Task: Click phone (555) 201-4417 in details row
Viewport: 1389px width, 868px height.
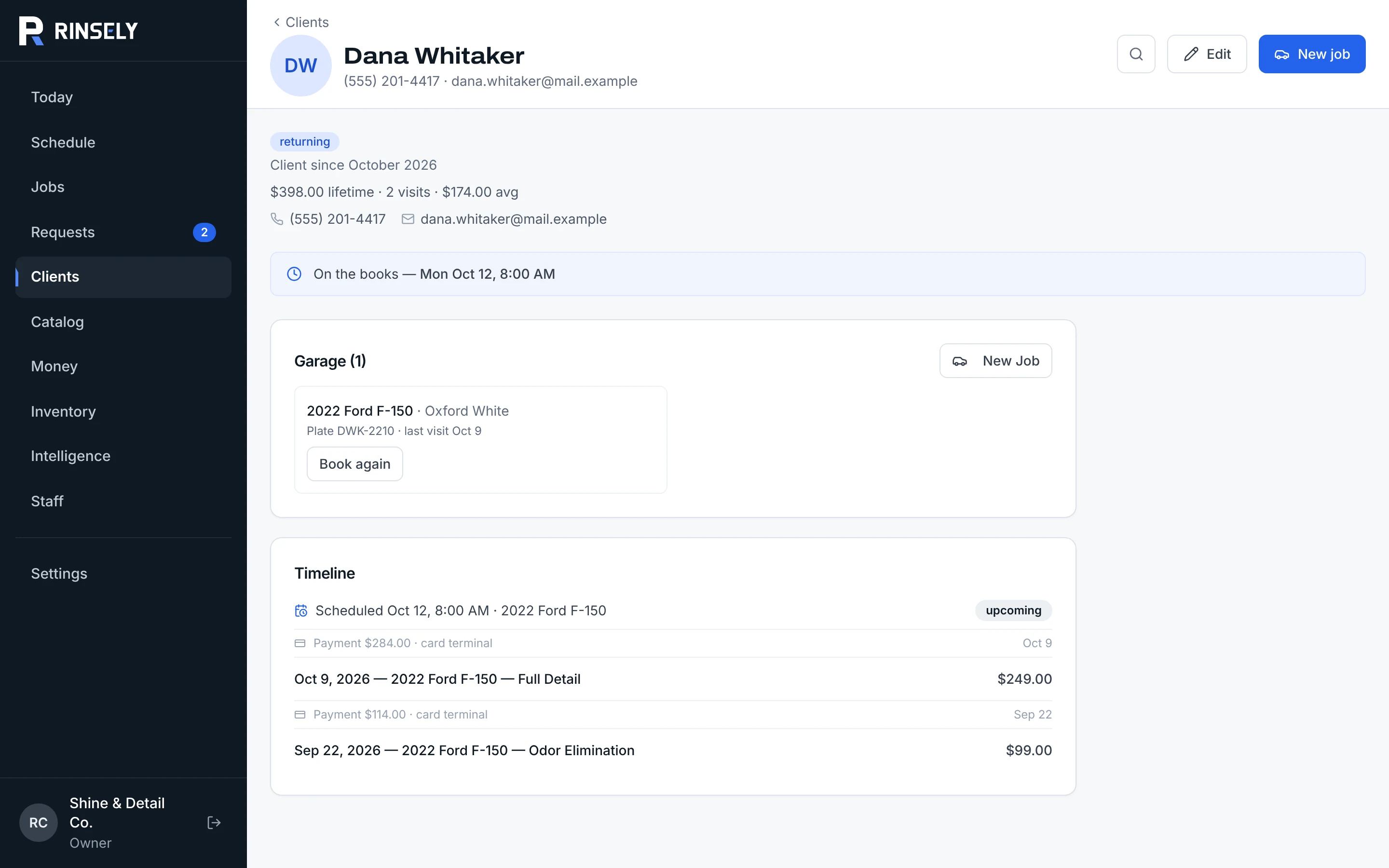Action: point(338,219)
